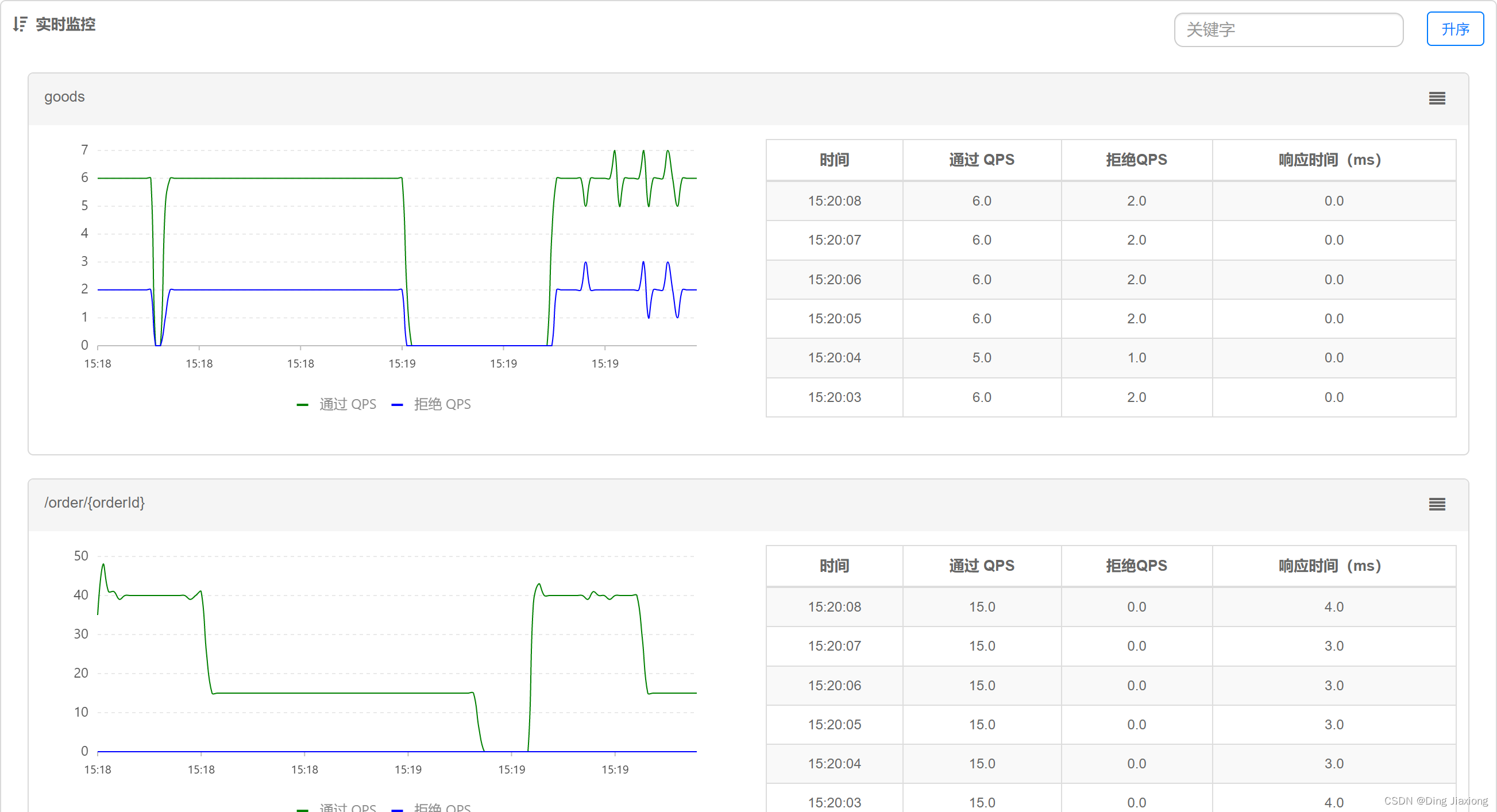Toggle 通过 QPS legend in order chart
Viewport: 1497px width, 812px height.
337,807
